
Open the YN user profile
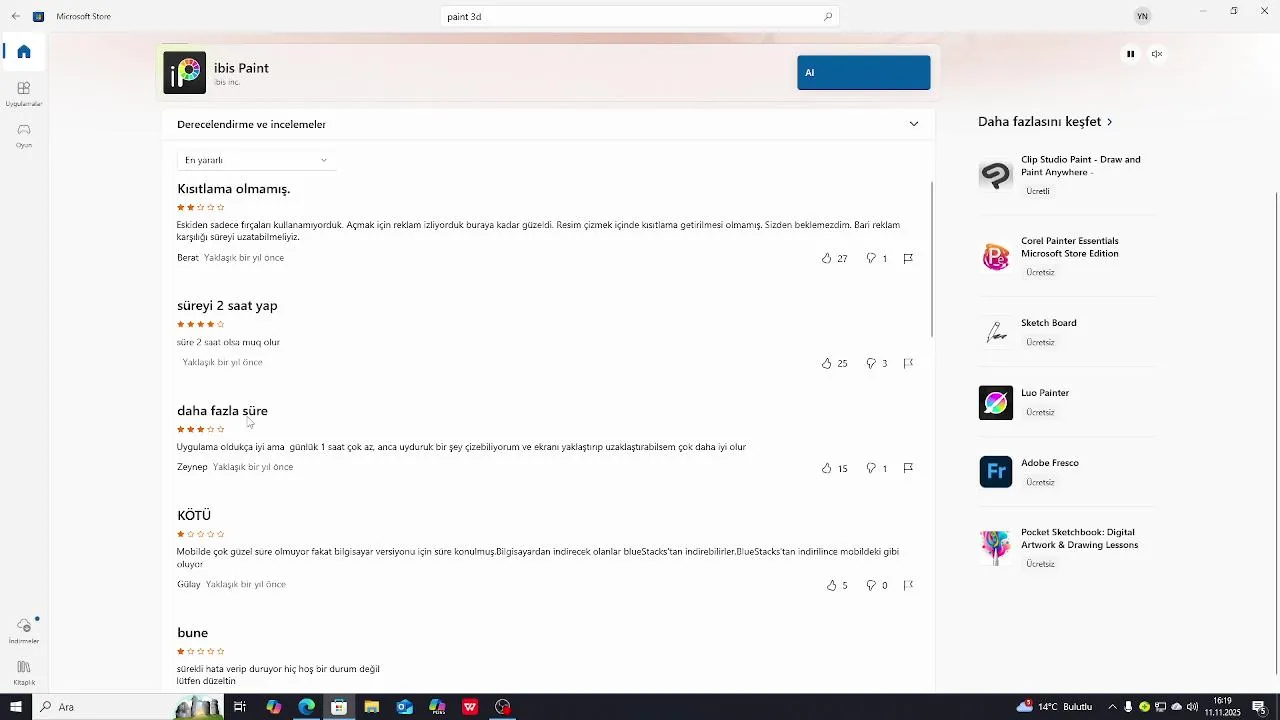[1142, 16]
